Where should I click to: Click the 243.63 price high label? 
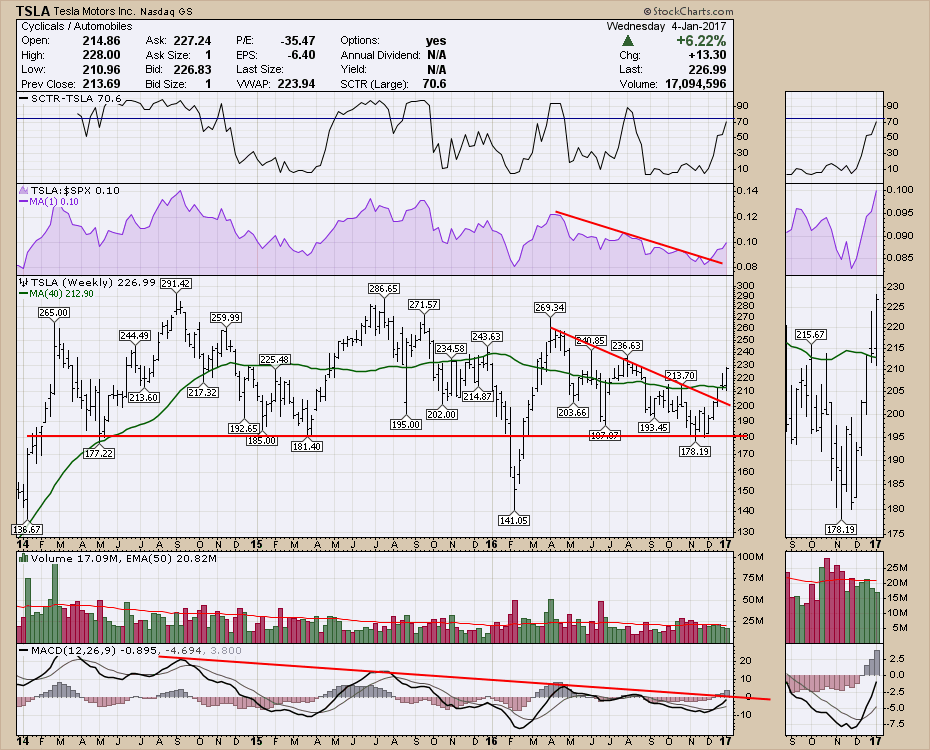[x=487, y=336]
